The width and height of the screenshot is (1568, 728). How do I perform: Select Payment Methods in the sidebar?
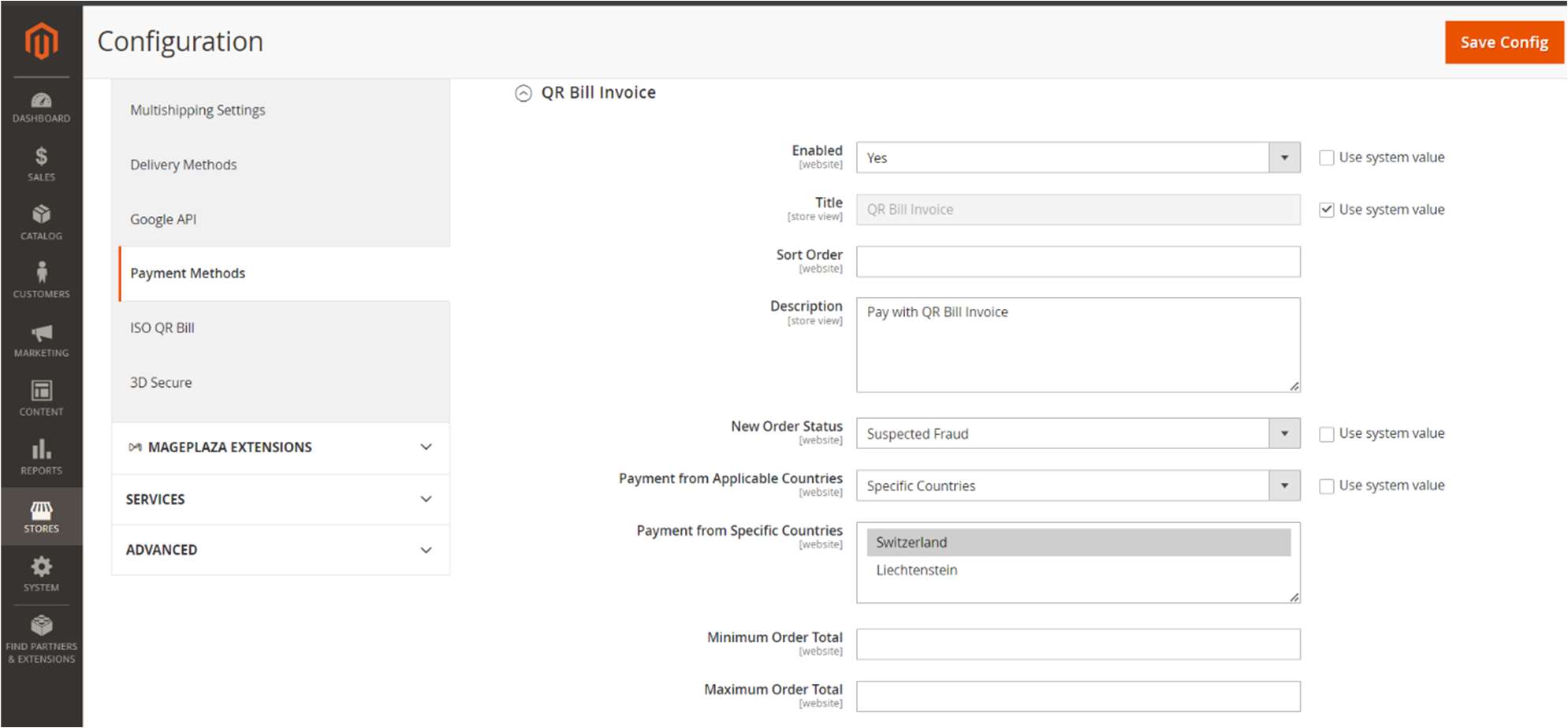coord(188,273)
